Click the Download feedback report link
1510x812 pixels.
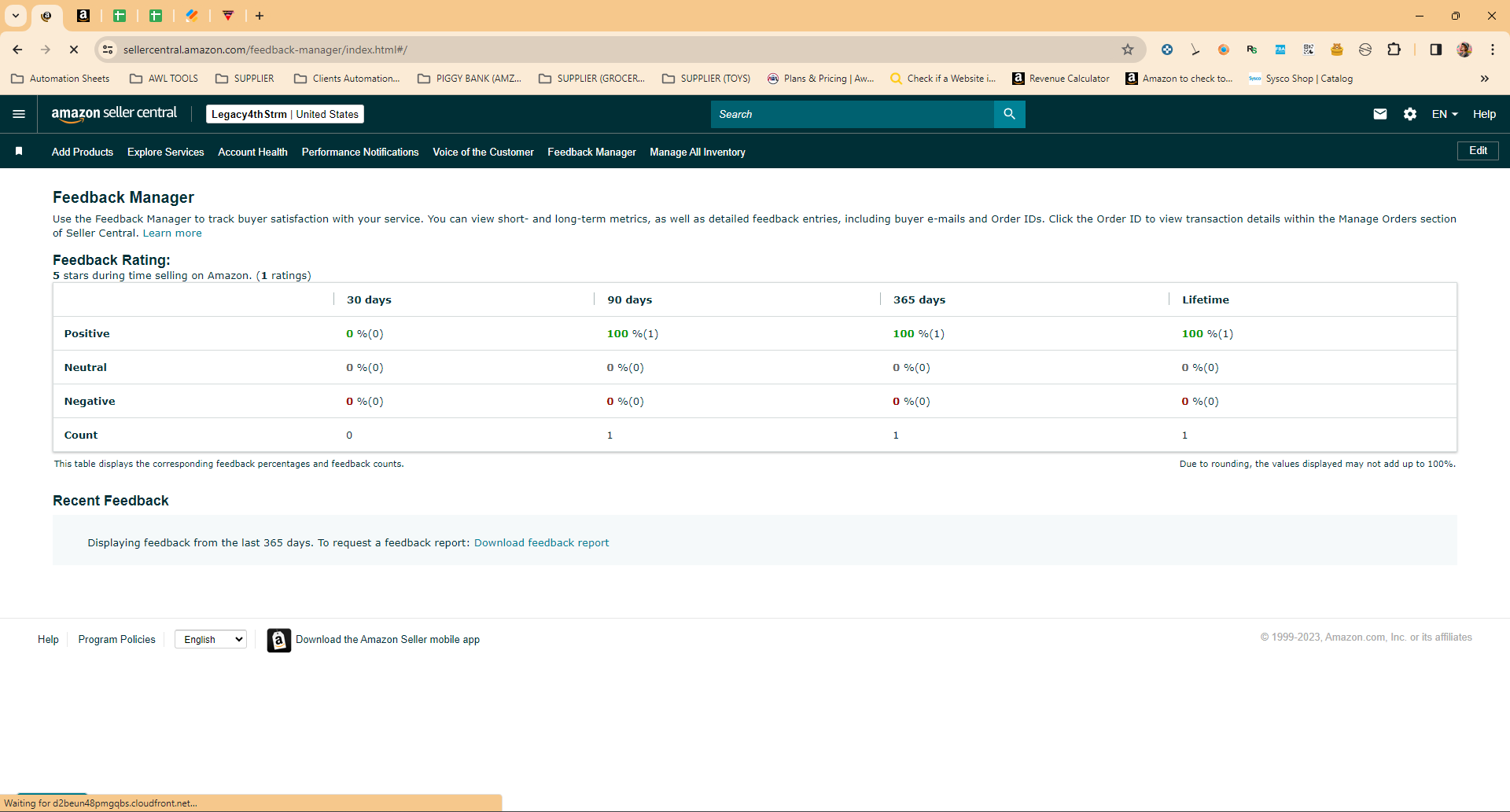point(541,543)
